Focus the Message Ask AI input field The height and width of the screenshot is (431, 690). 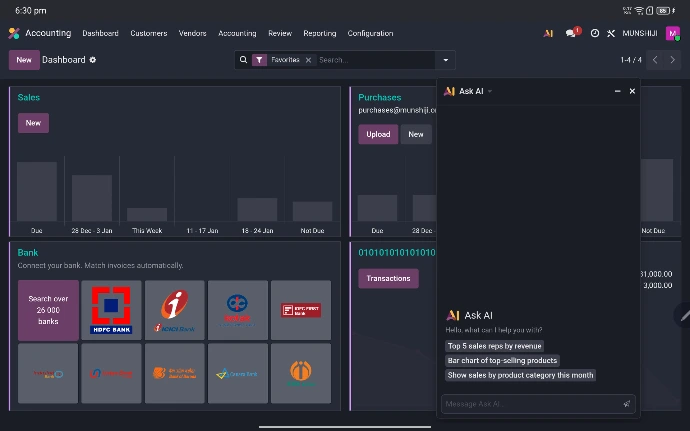pos(530,404)
